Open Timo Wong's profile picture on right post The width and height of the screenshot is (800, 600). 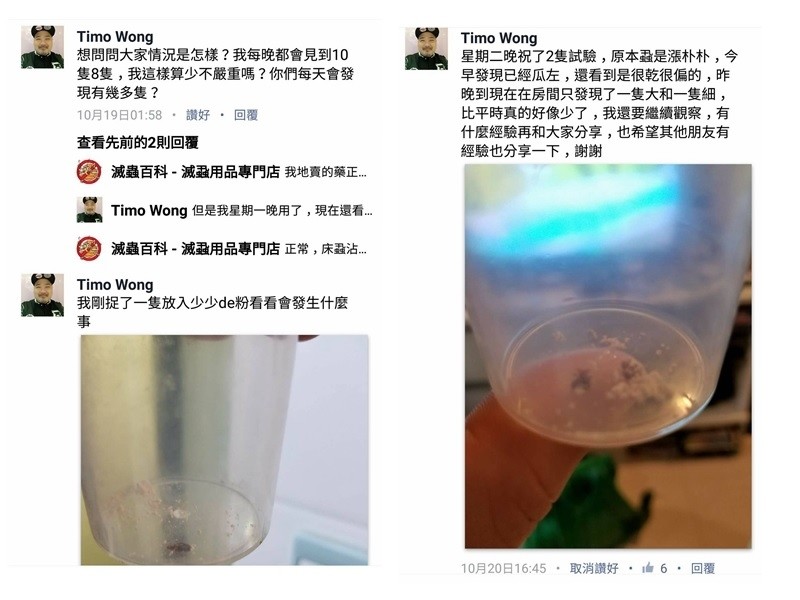coord(427,48)
